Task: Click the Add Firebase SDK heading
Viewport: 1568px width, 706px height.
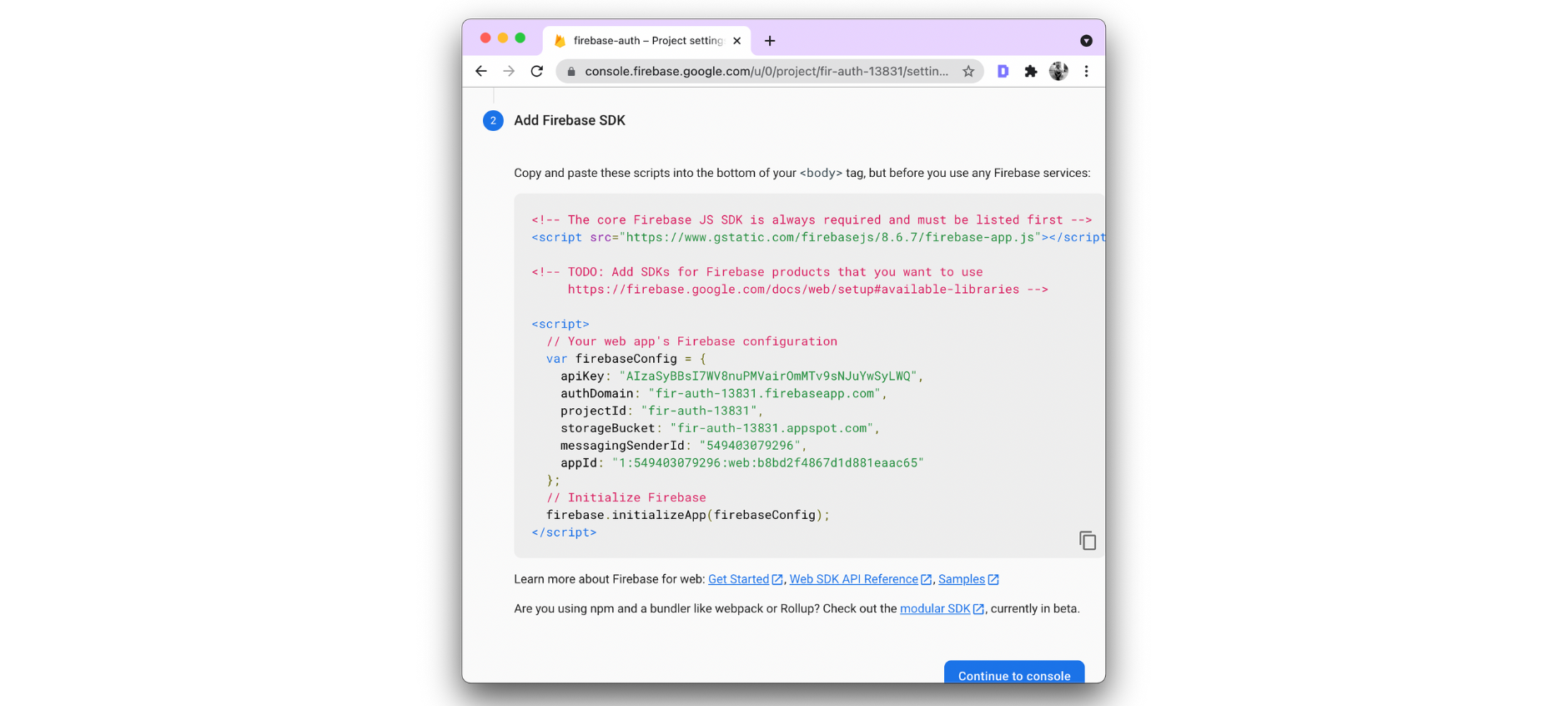Action: pyautogui.click(x=570, y=120)
